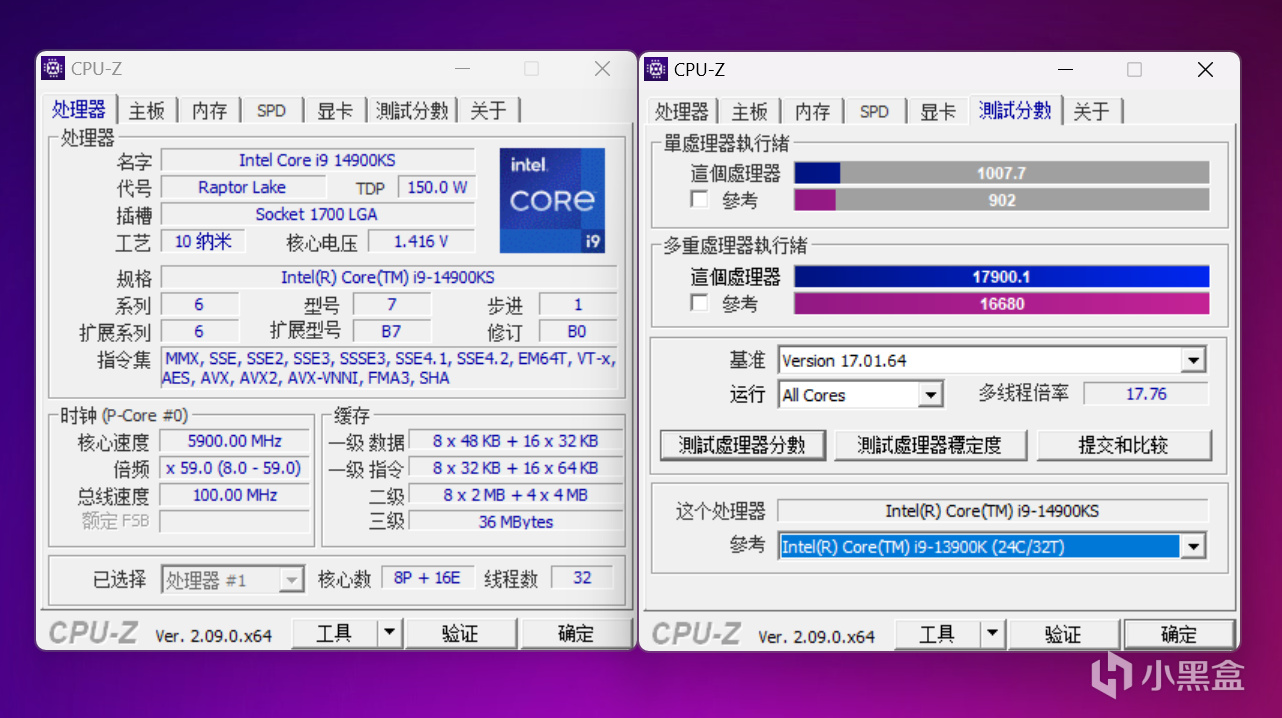Click the 三级 cache 36 MBytes value
The width and height of the screenshot is (1282, 718).
[x=516, y=522]
